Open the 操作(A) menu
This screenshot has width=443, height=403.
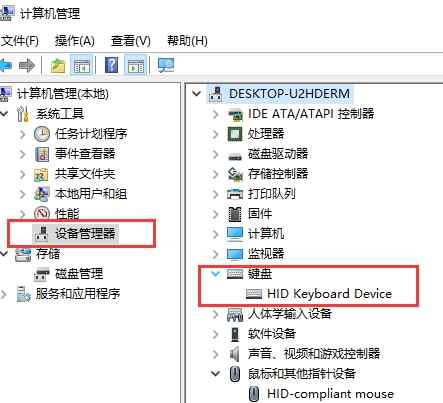(x=75, y=41)
